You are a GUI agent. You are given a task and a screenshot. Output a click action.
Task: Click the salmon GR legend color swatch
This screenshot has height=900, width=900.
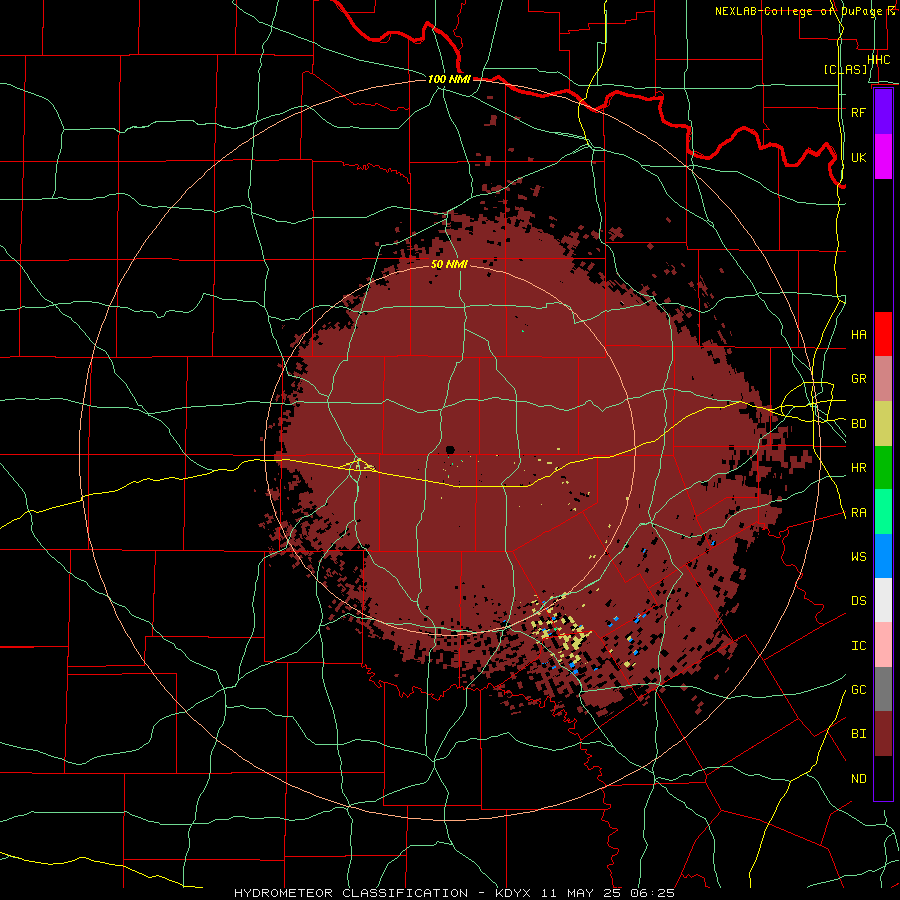tap(883, 379)
